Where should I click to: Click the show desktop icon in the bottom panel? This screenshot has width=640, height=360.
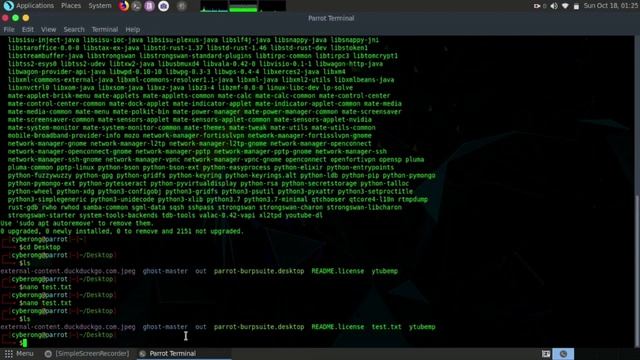(546, 354)
